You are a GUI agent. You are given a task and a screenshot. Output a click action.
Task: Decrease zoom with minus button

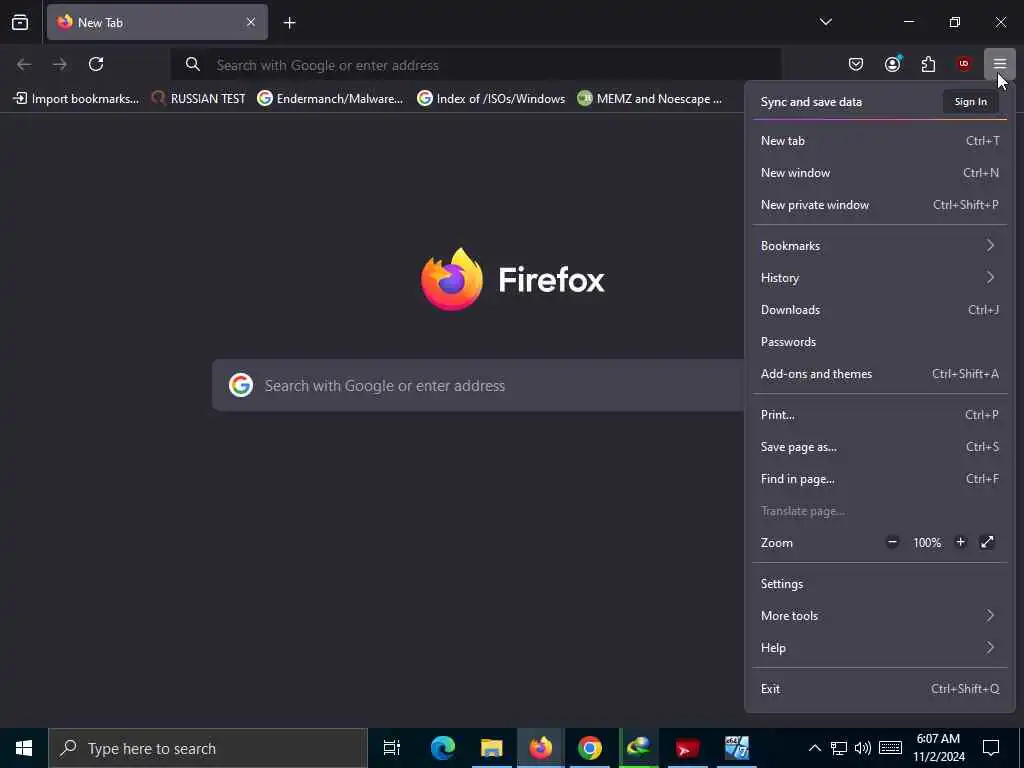(x=892, y=542)
